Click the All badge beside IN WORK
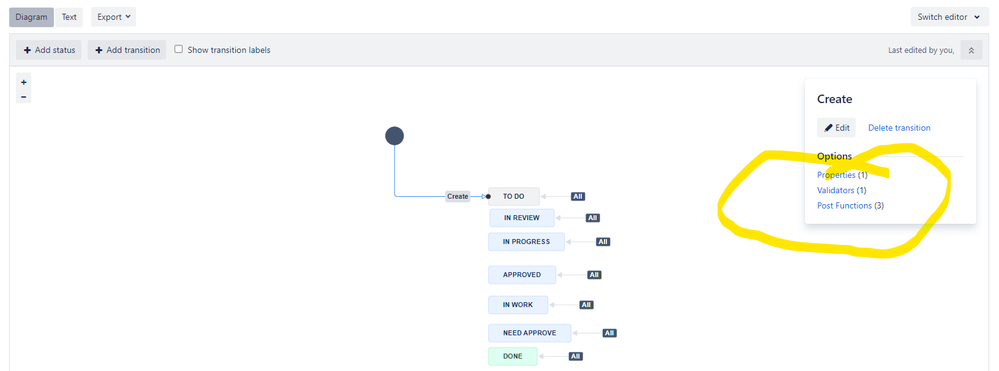This screenshot has width=999, height=371. tap(586, 305)
